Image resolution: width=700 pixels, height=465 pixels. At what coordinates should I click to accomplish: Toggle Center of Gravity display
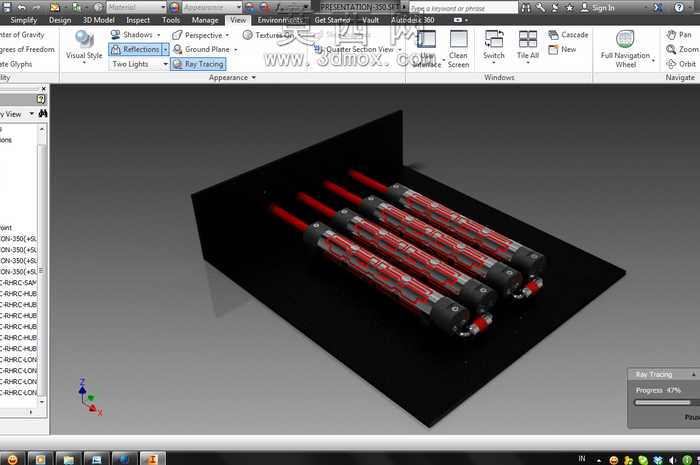[22, 35]
